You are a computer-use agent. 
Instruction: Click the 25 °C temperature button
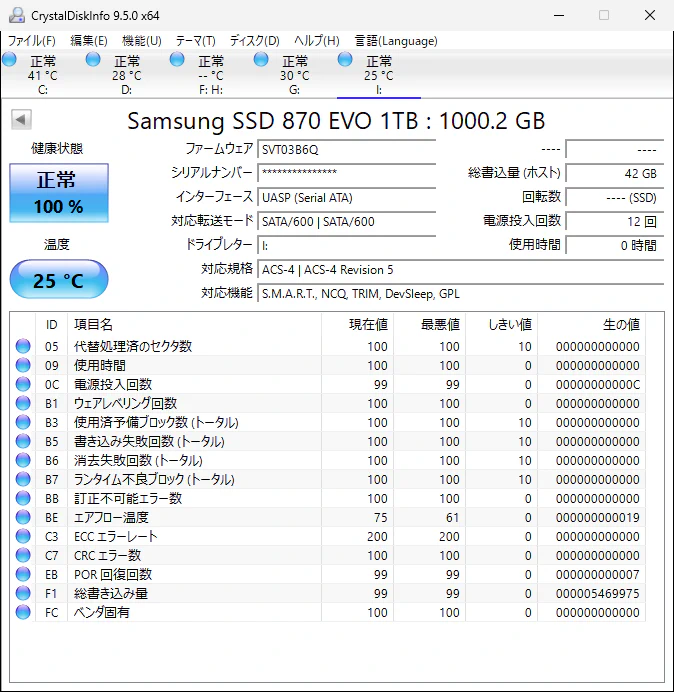[59, 280]
